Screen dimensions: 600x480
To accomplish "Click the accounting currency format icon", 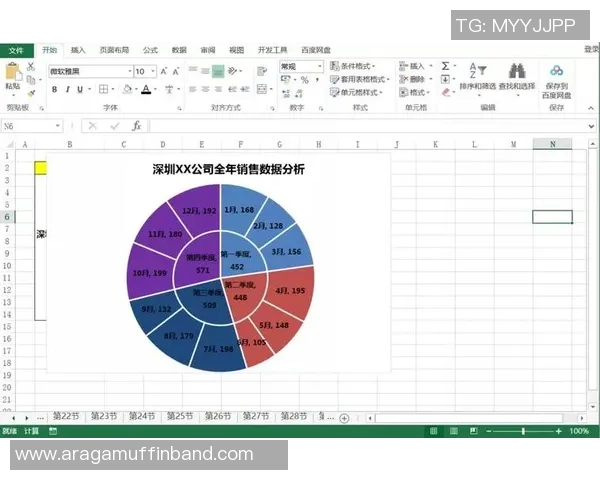I will pos(286,80).
